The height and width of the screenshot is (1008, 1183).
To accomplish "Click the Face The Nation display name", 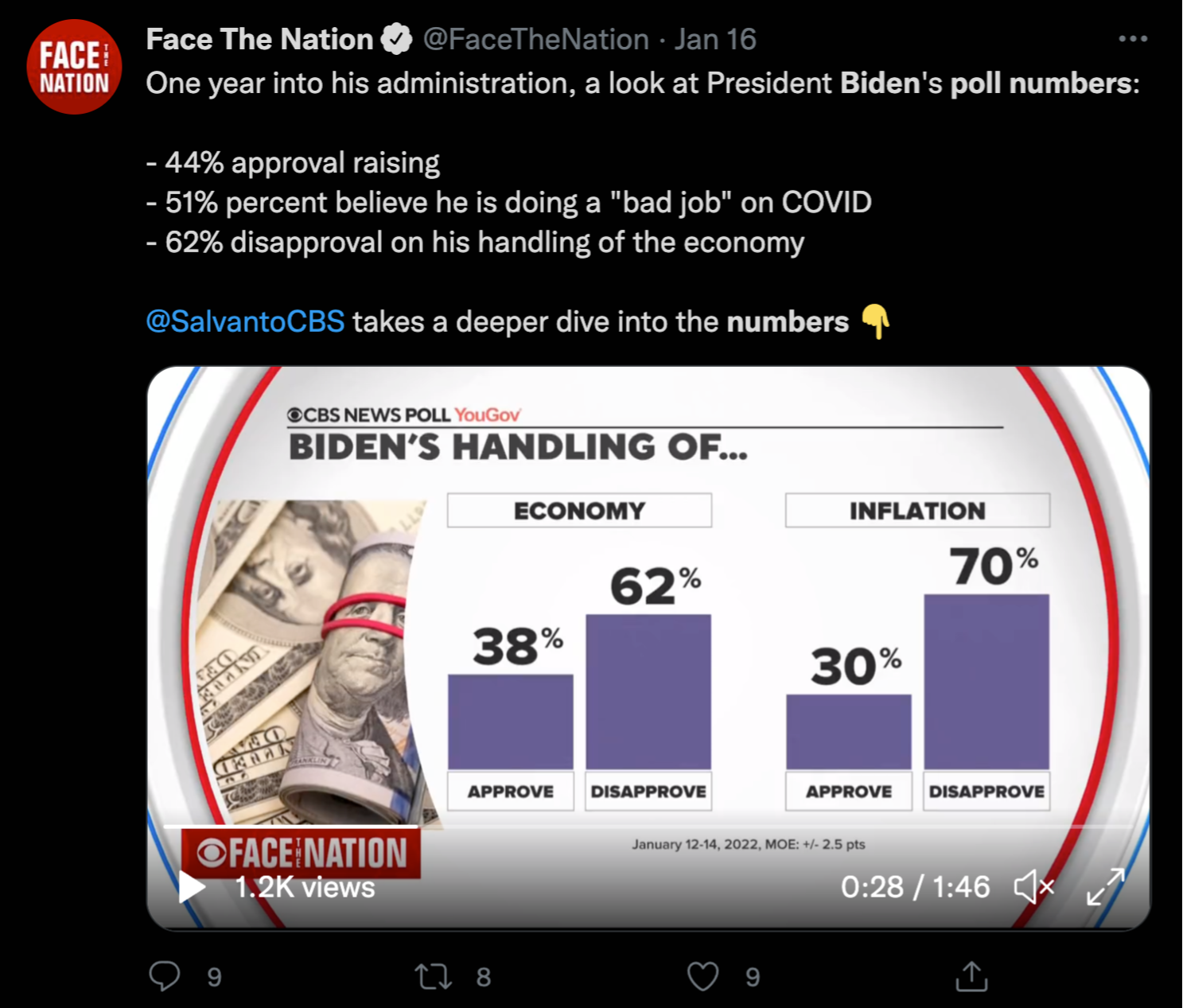I will [259, 39].
